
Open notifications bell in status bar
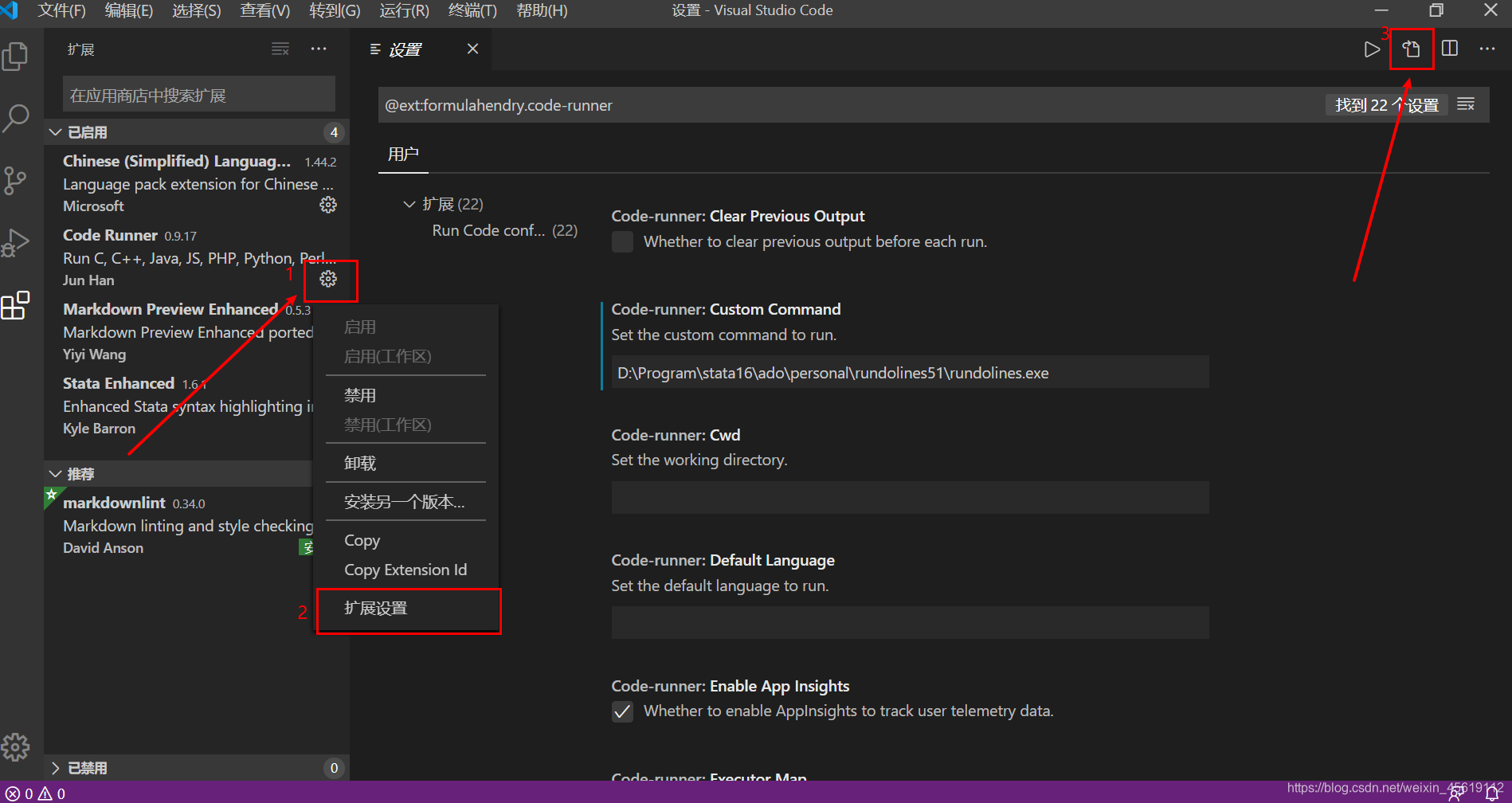(1492, 793)
